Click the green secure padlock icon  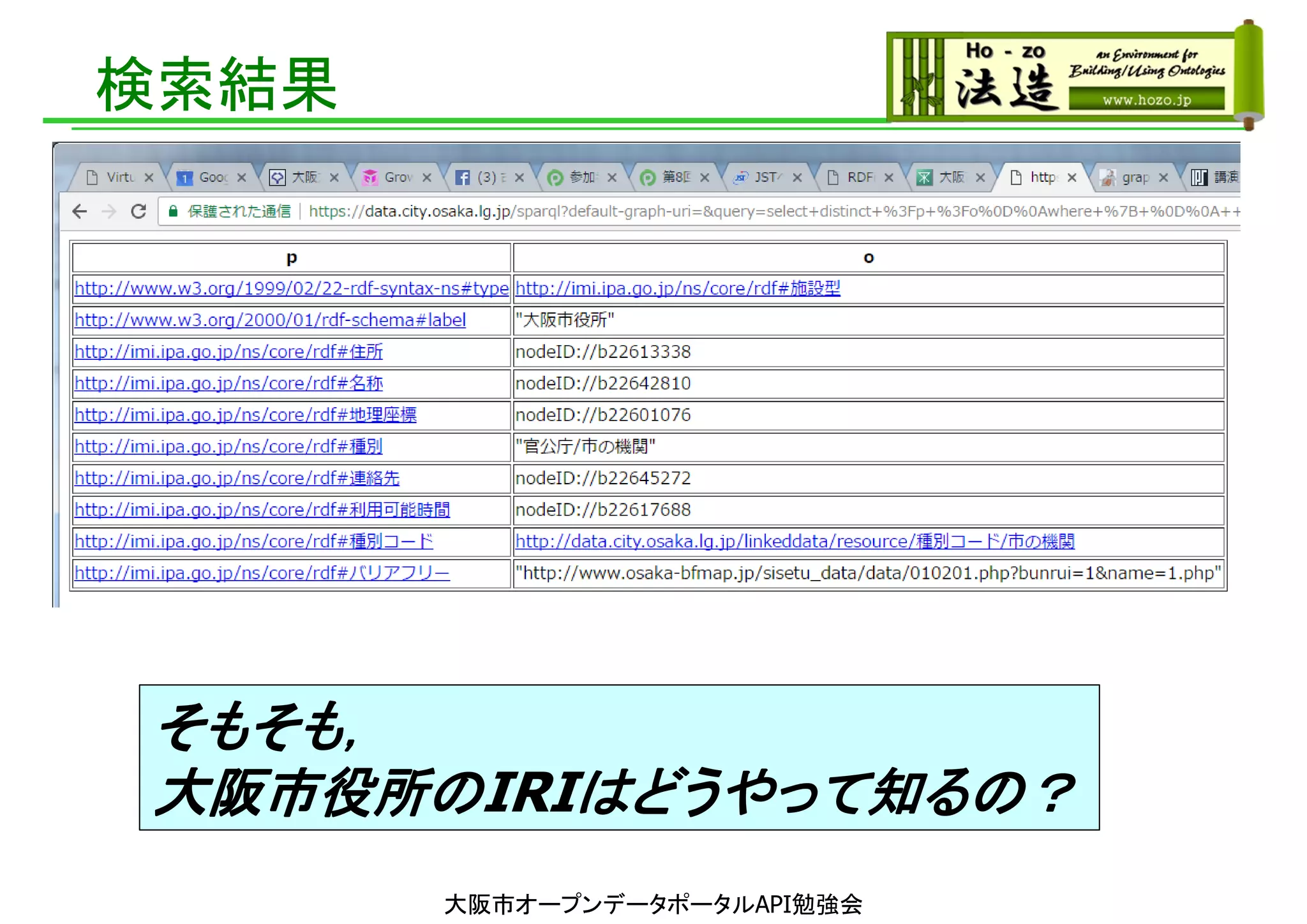172,211
